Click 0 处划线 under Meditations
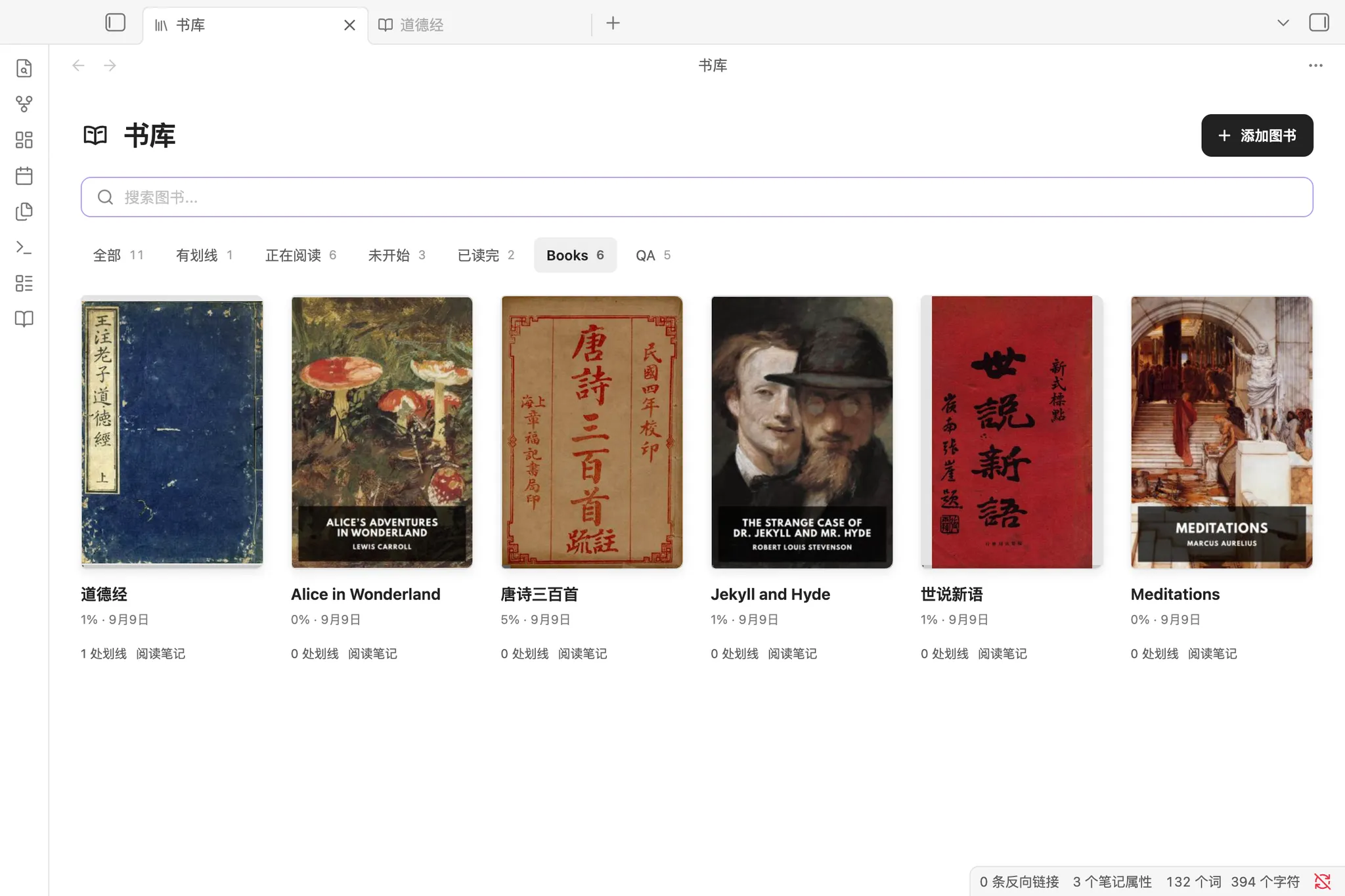Image resolution: width=1345 pixels, height=896 pixels. click(x=1155, y=654)
